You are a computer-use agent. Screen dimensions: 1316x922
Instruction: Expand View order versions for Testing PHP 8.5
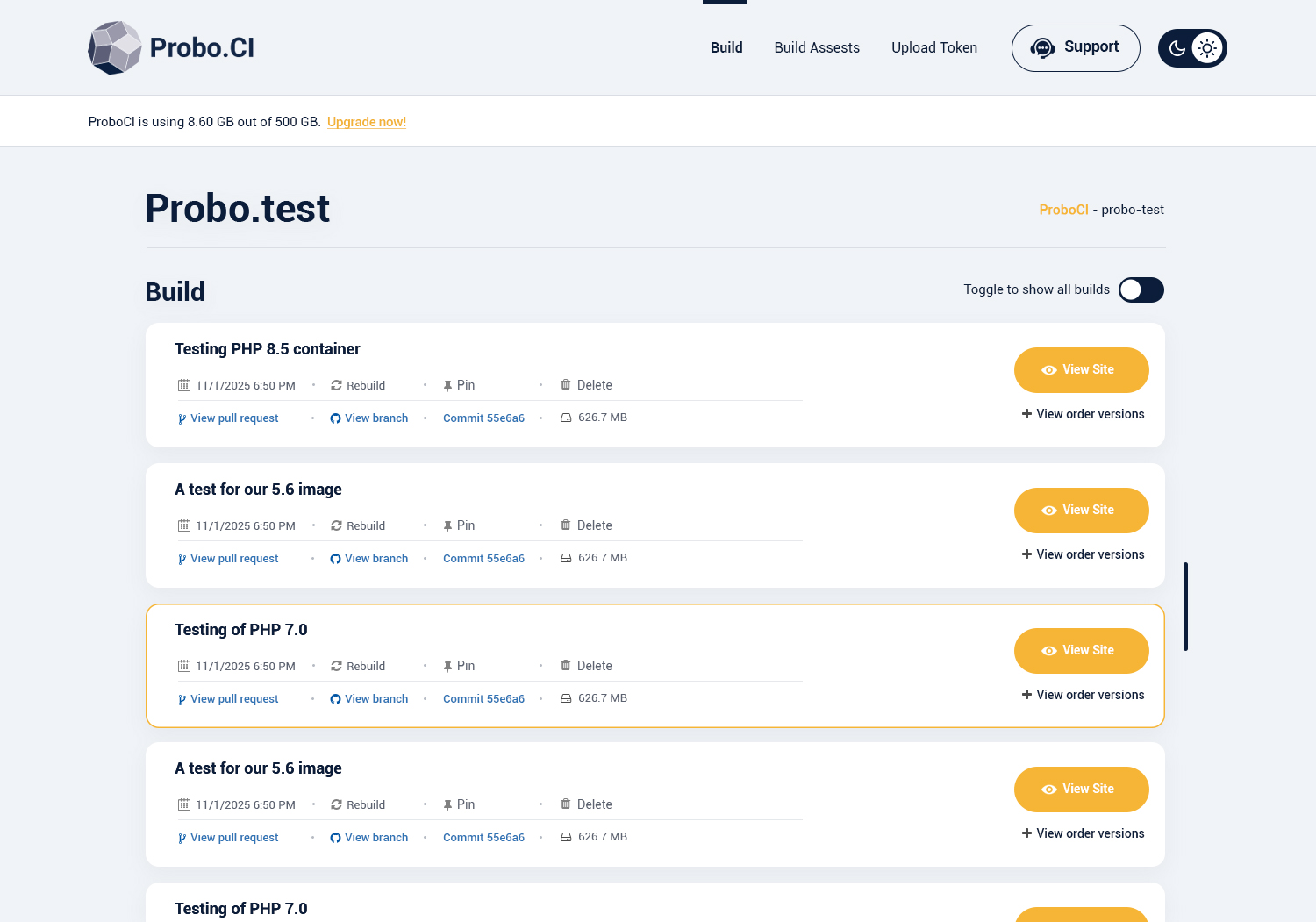(x=1083, y=414)
